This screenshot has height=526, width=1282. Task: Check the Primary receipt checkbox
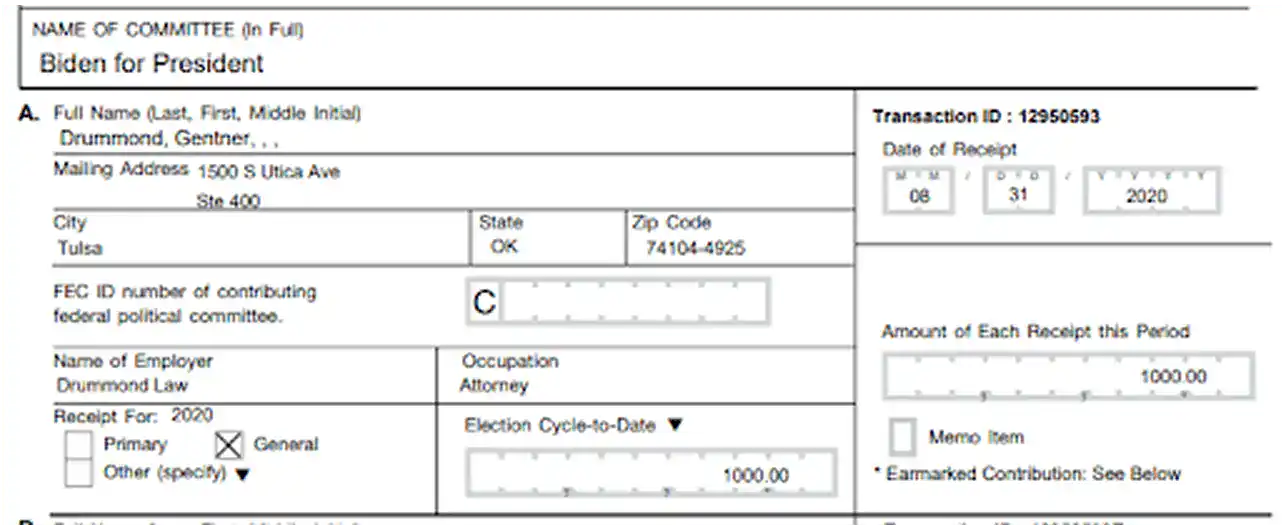(x=78, y=445)
